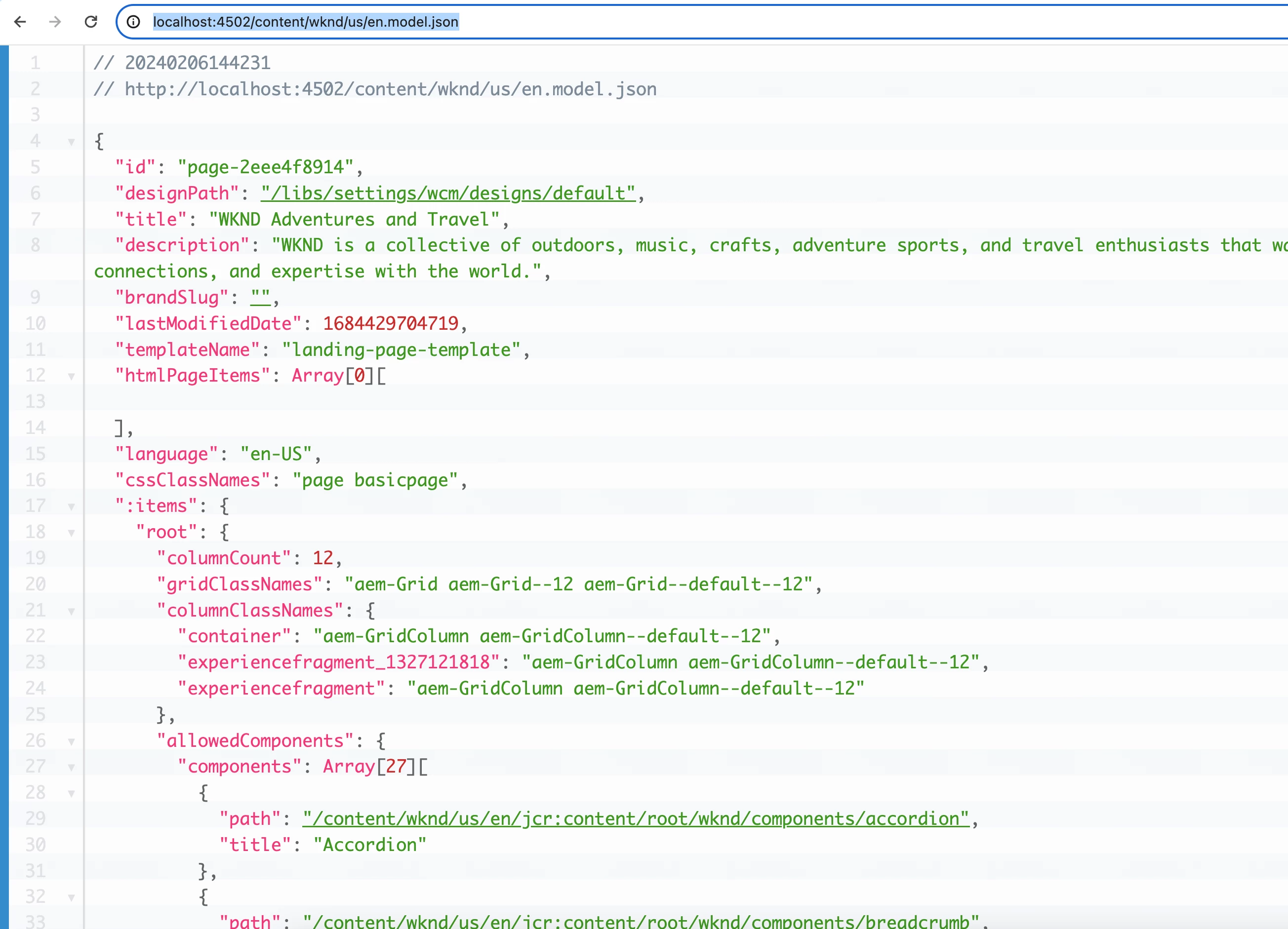Screen dimensions: 1288x929
Task: Collapse the htmlPageItems array arrow
Action: click(72, 376)
